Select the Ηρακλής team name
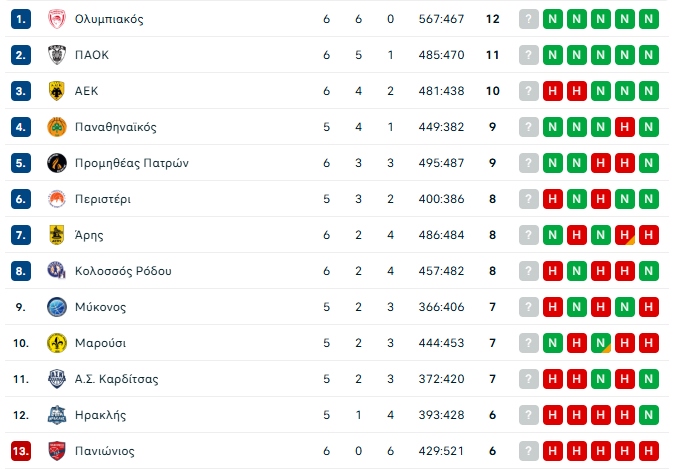This screenshot has width=677, height=470. tap(100, 415)
